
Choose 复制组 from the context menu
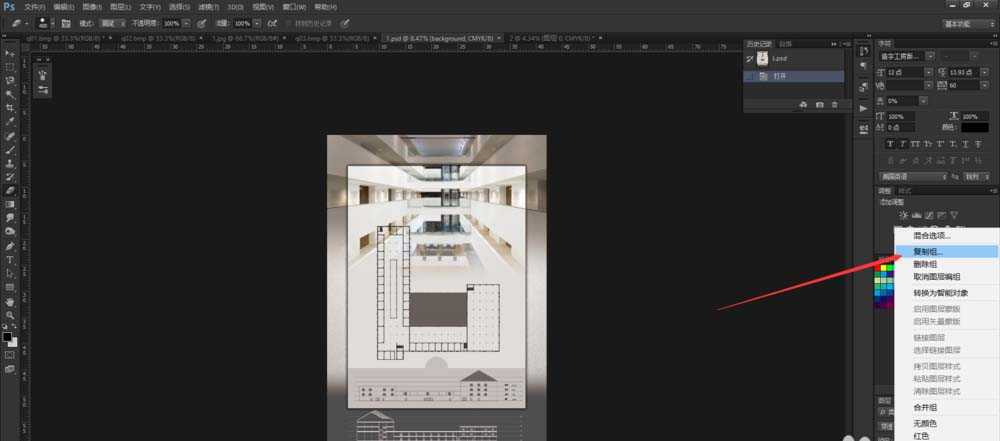pyautogui.click(x=926, y=251)
